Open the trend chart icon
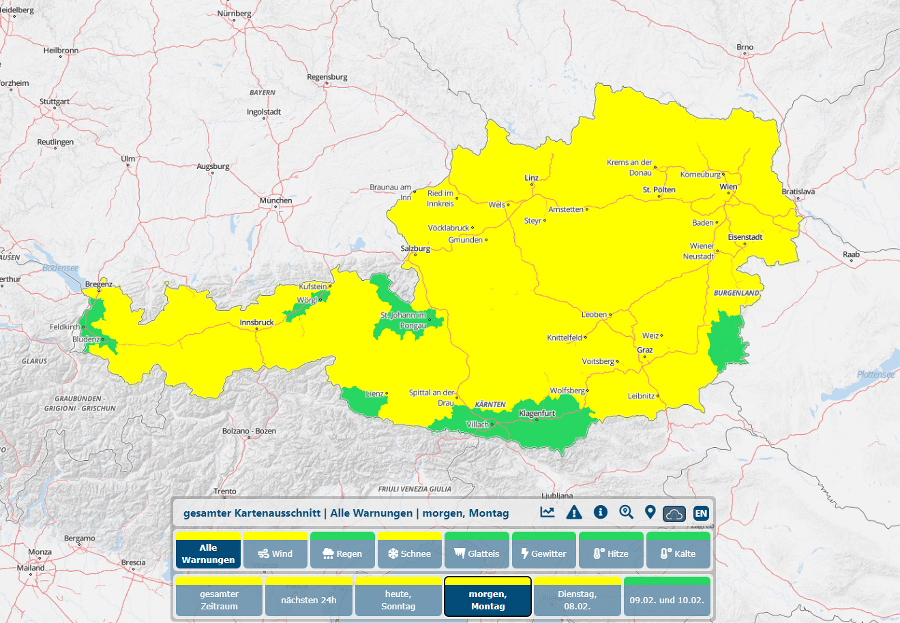This screenshot has width=900, height=623. click(x=548, y=512)
